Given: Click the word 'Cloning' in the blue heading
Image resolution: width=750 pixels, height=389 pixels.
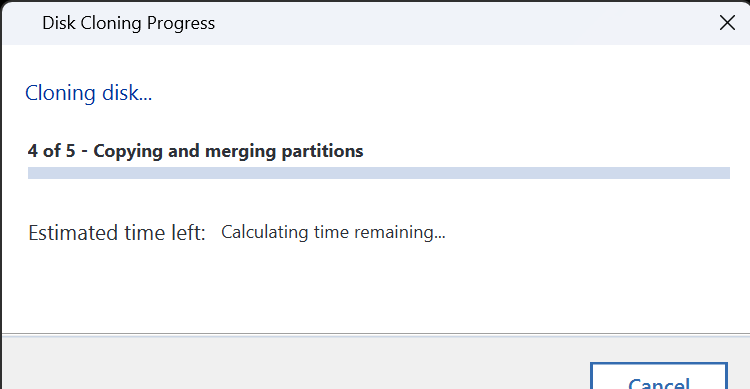Looking at the screenshot, I should [x=60, y=93].
